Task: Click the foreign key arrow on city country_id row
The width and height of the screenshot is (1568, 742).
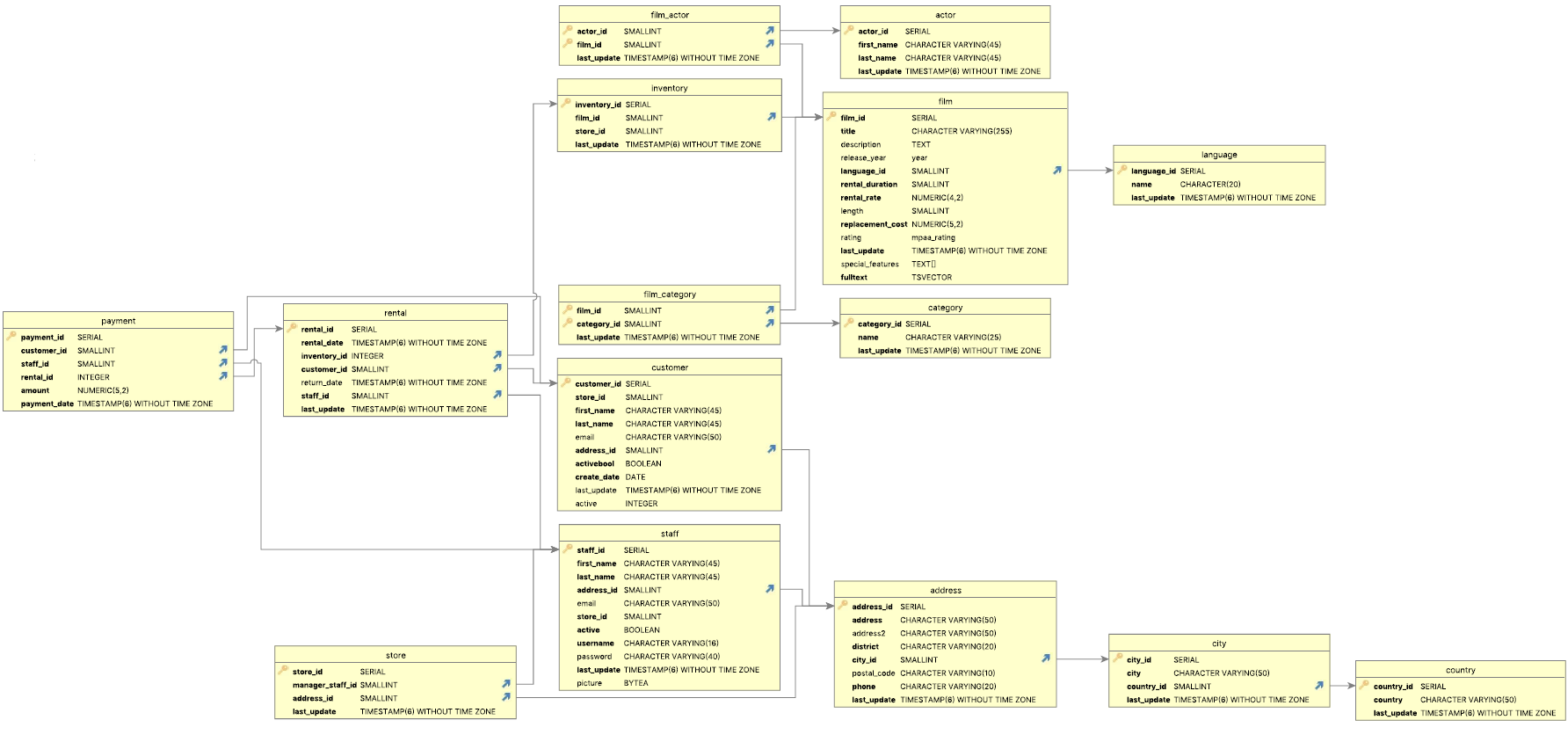Action: (1319, 686)
